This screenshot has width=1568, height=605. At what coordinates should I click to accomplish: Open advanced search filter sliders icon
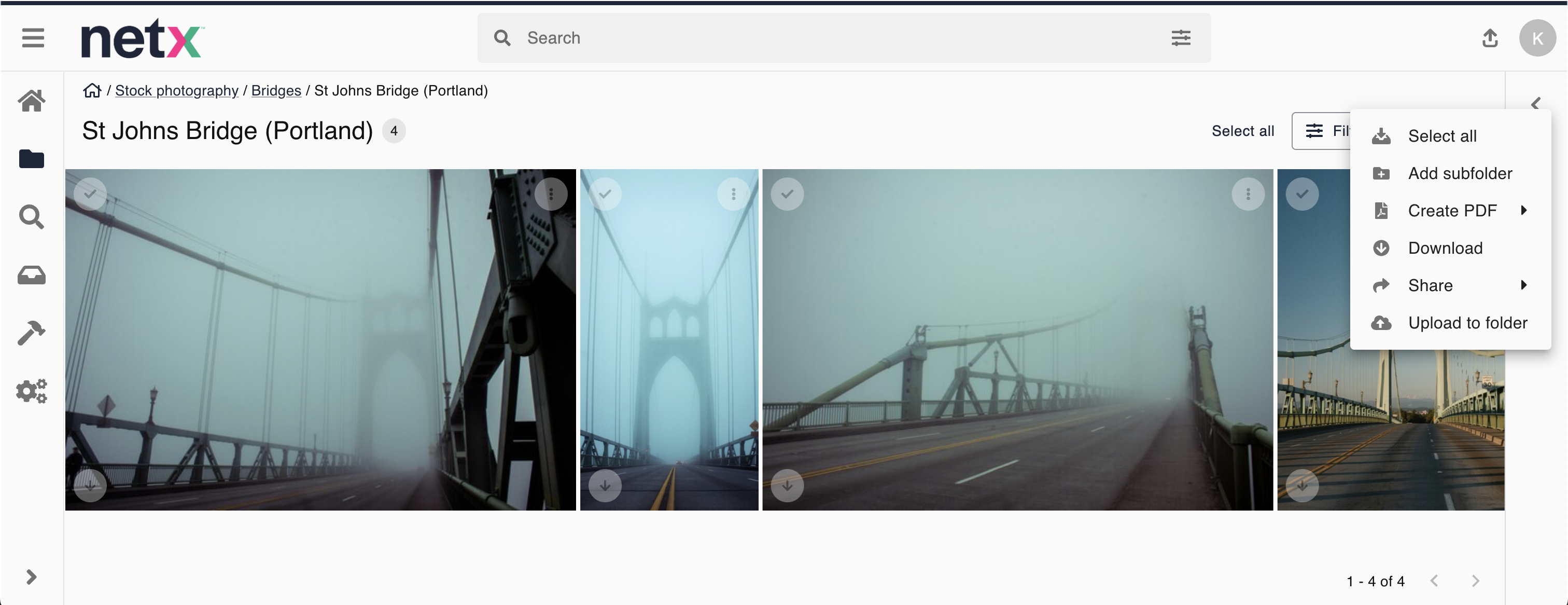[x=1181, y=38]
